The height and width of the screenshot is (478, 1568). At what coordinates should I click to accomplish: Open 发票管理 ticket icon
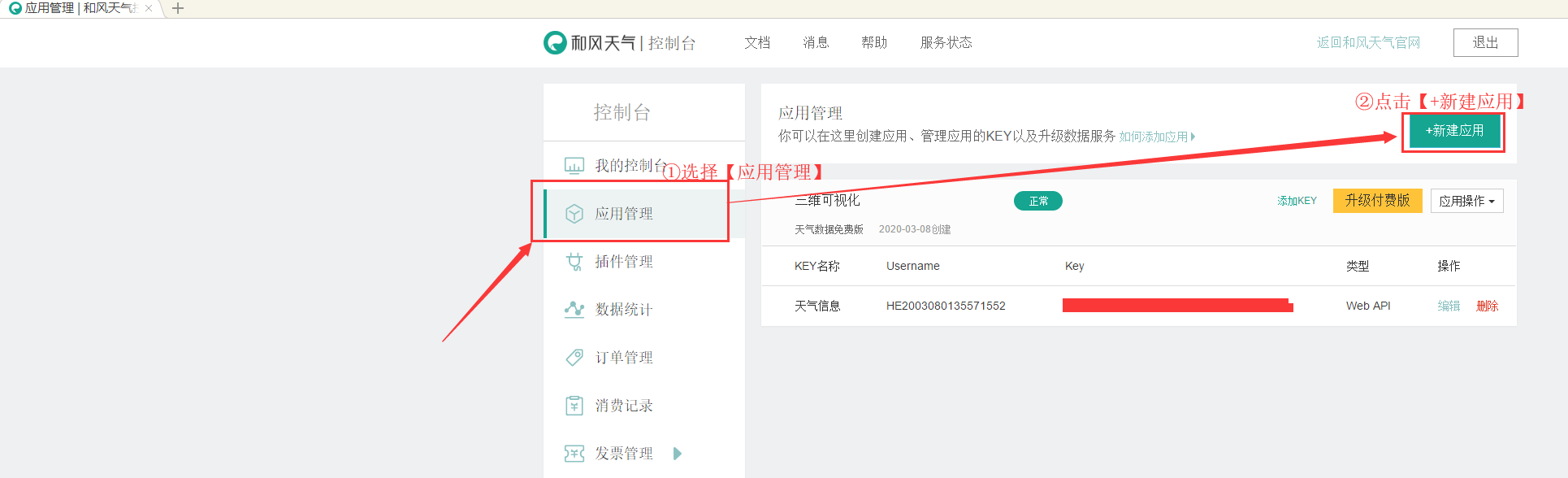(574, 454)
